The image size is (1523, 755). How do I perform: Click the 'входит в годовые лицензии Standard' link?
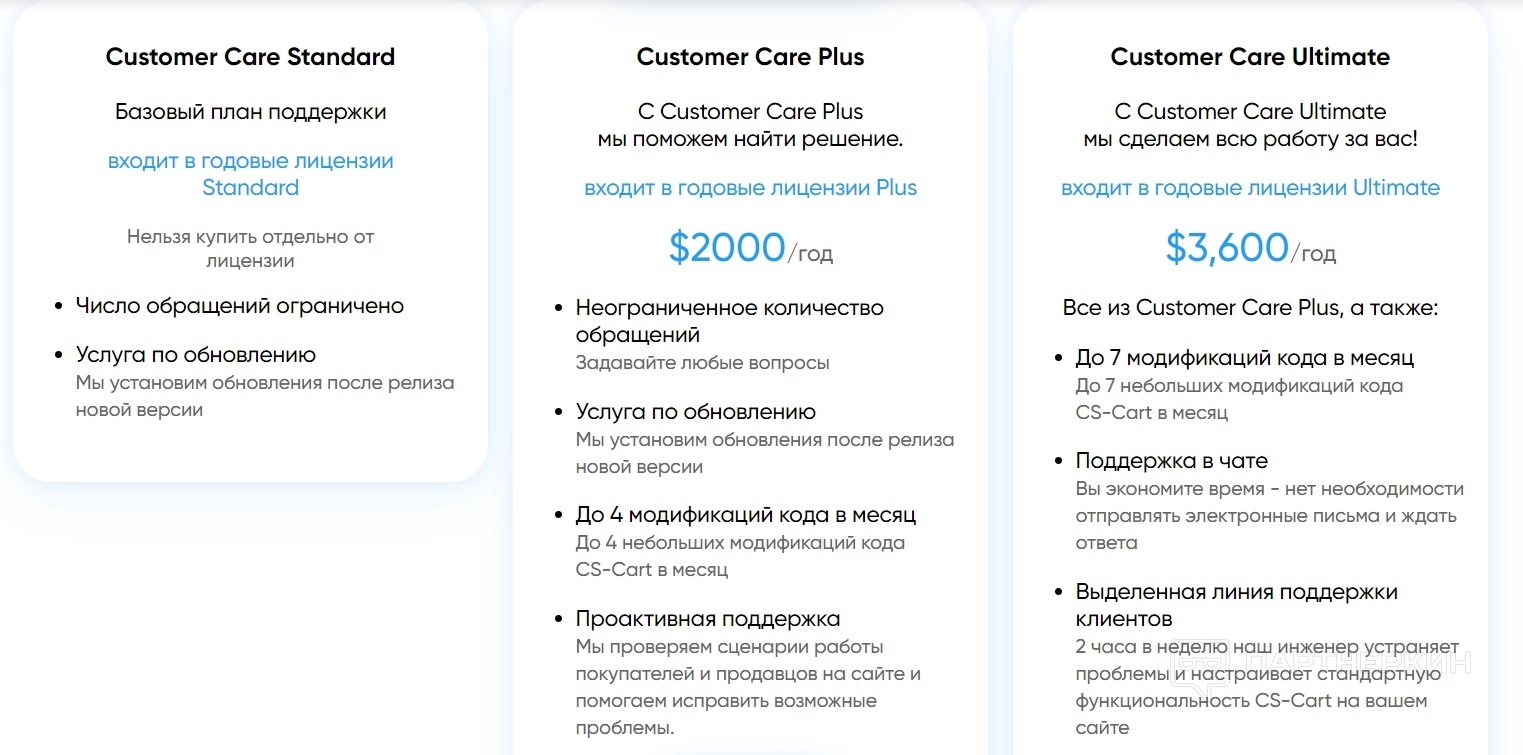coord(250,174)
